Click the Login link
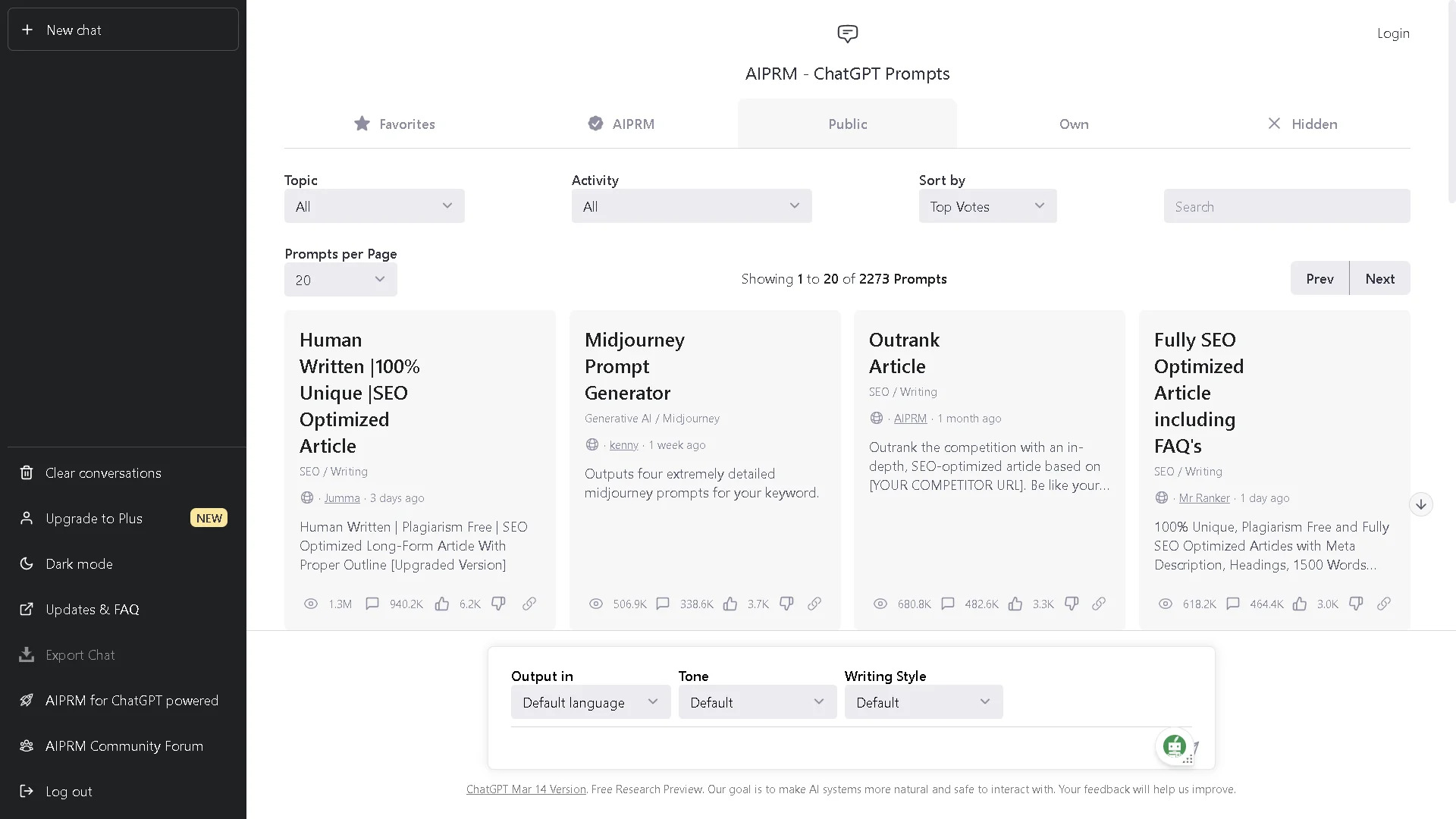 [x=1393, y=33]
